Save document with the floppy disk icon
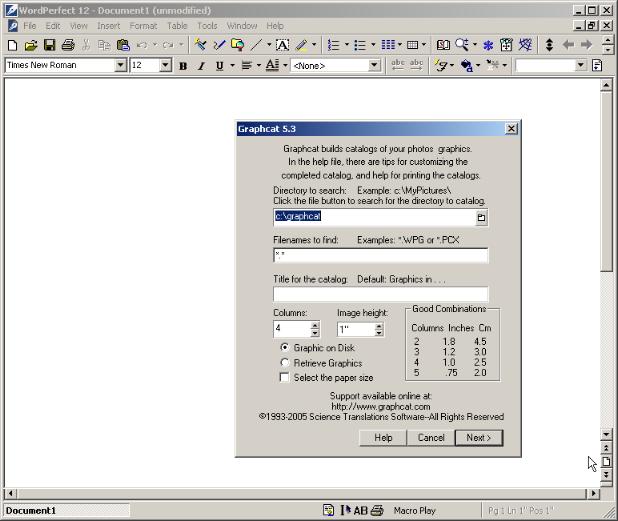The width and height of the screenshot is (618, 521). tap(49, 45)
